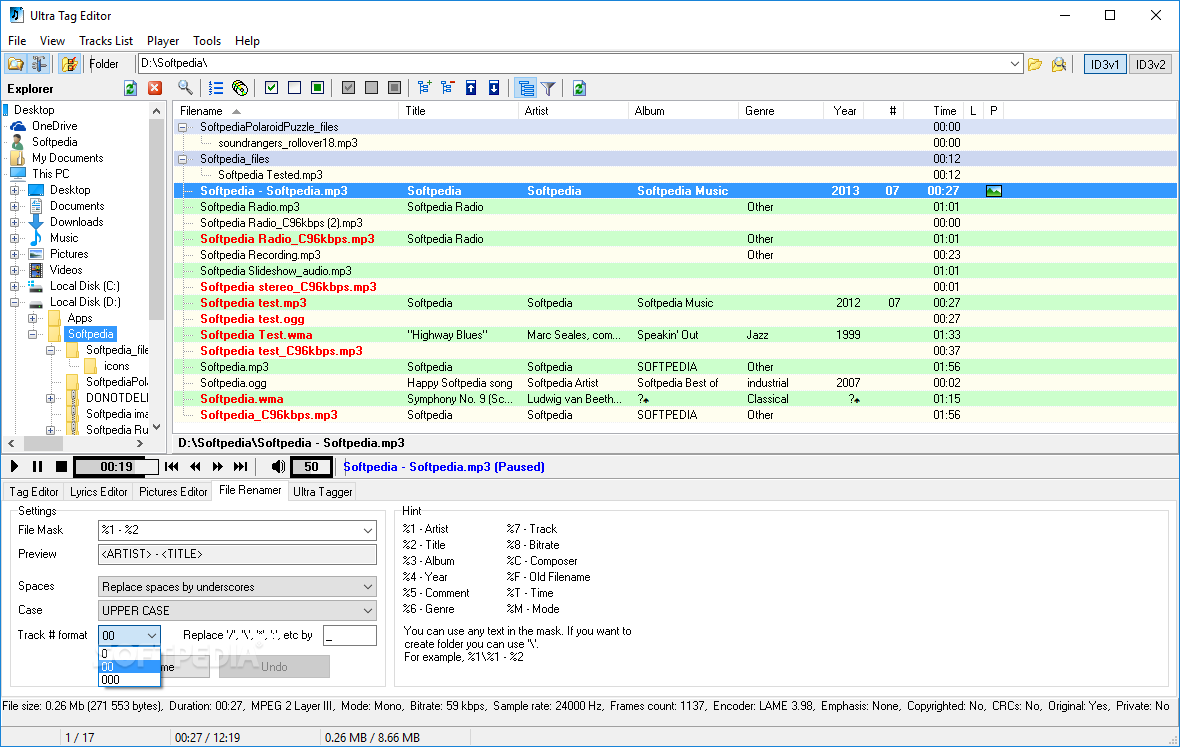1180x747 pixels.
Task: Pause the current track
Action: (38, 466)
